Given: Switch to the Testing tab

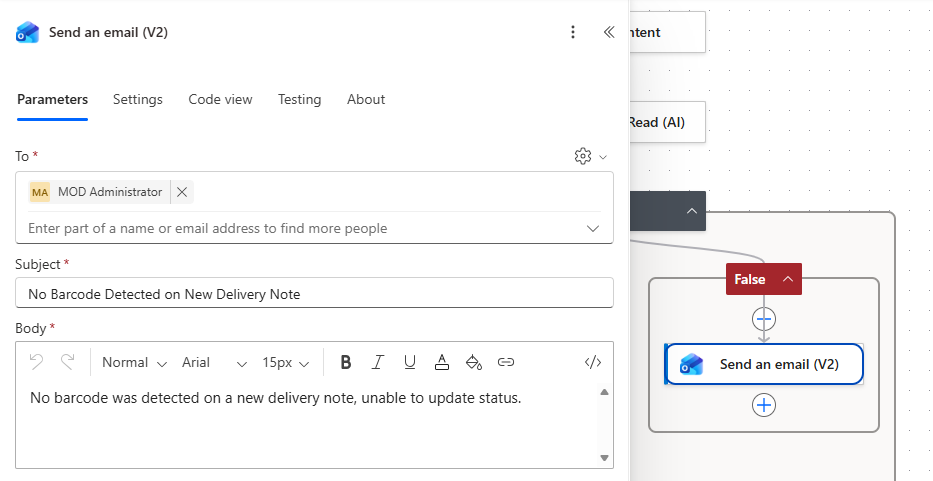Looking at the screenshot, I should 299,99.
